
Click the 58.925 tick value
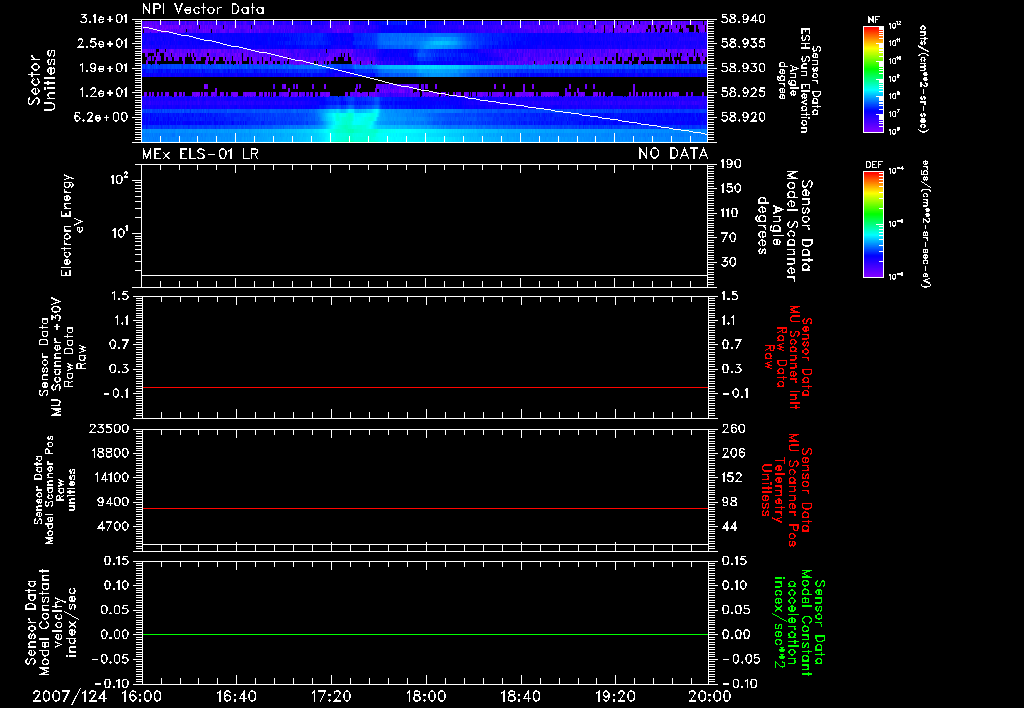[x=743, y=93]
